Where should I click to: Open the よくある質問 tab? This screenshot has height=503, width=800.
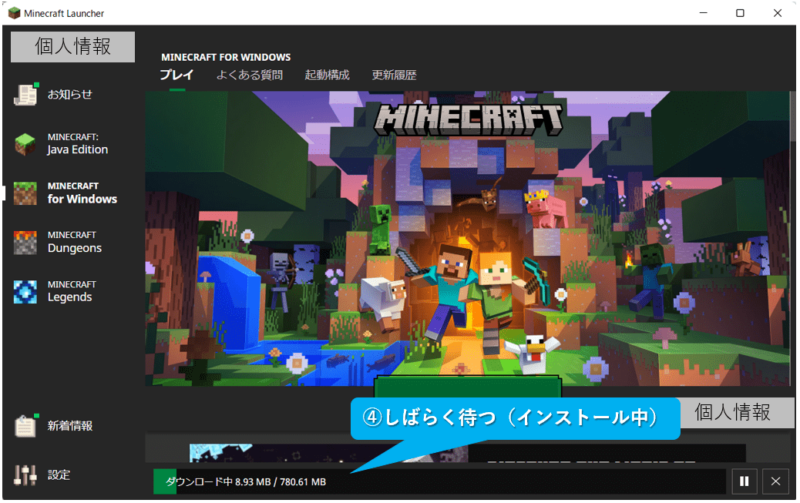pos(249,75)
